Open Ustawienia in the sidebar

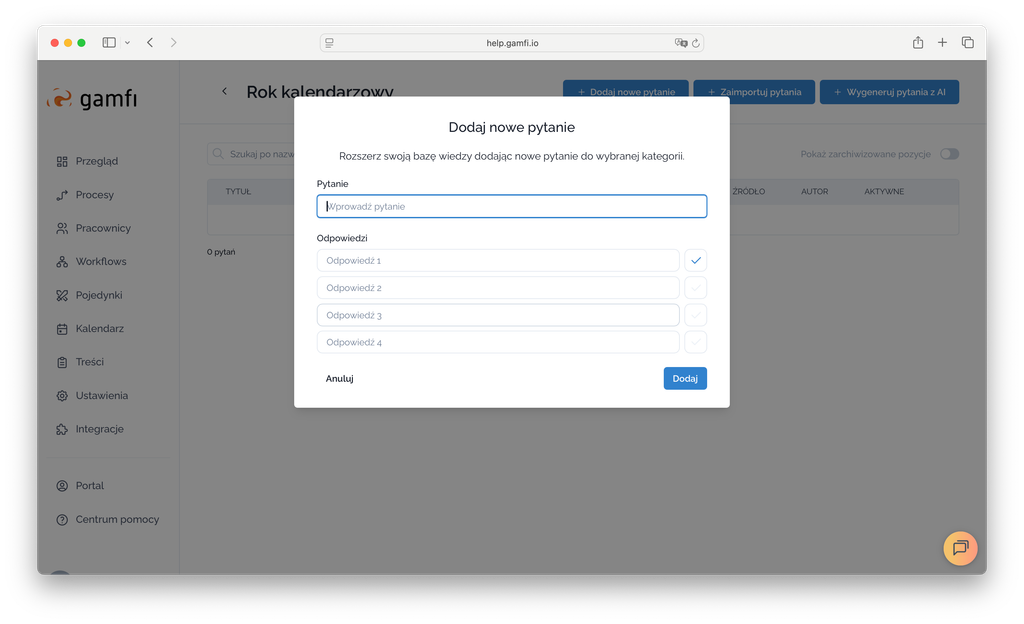[101, 395]
